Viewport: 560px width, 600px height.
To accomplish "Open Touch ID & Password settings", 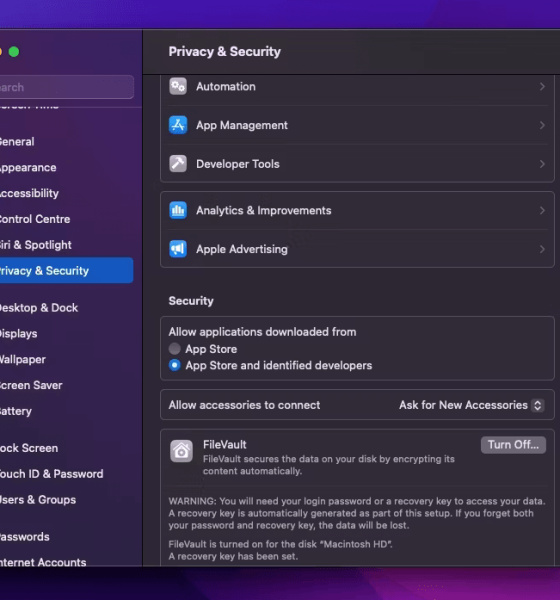I will tap(51, 474).
